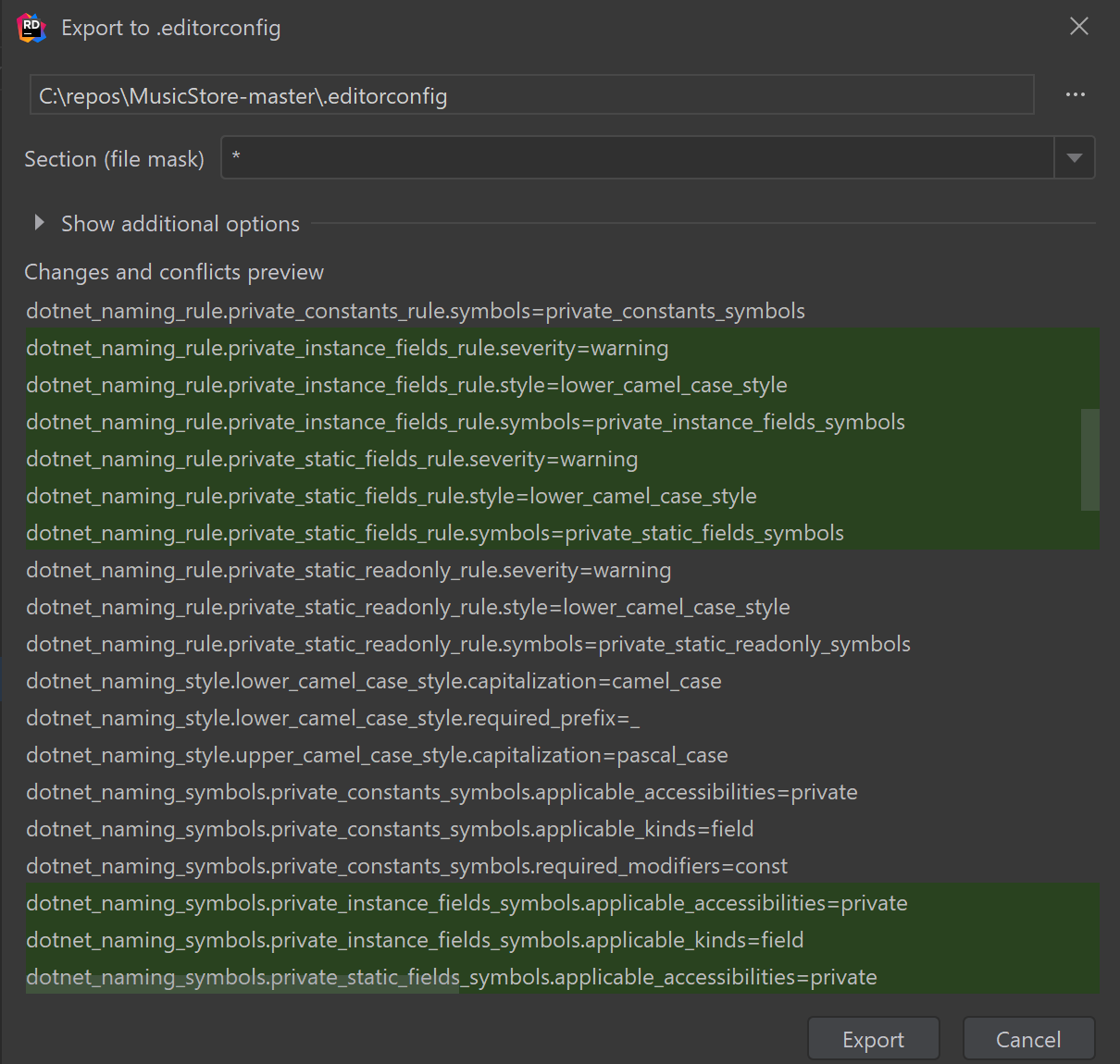Screen dimensions: 1120x1064
Task: Close the Export to .editorconfig dialog
Action: pos(1078,27)
